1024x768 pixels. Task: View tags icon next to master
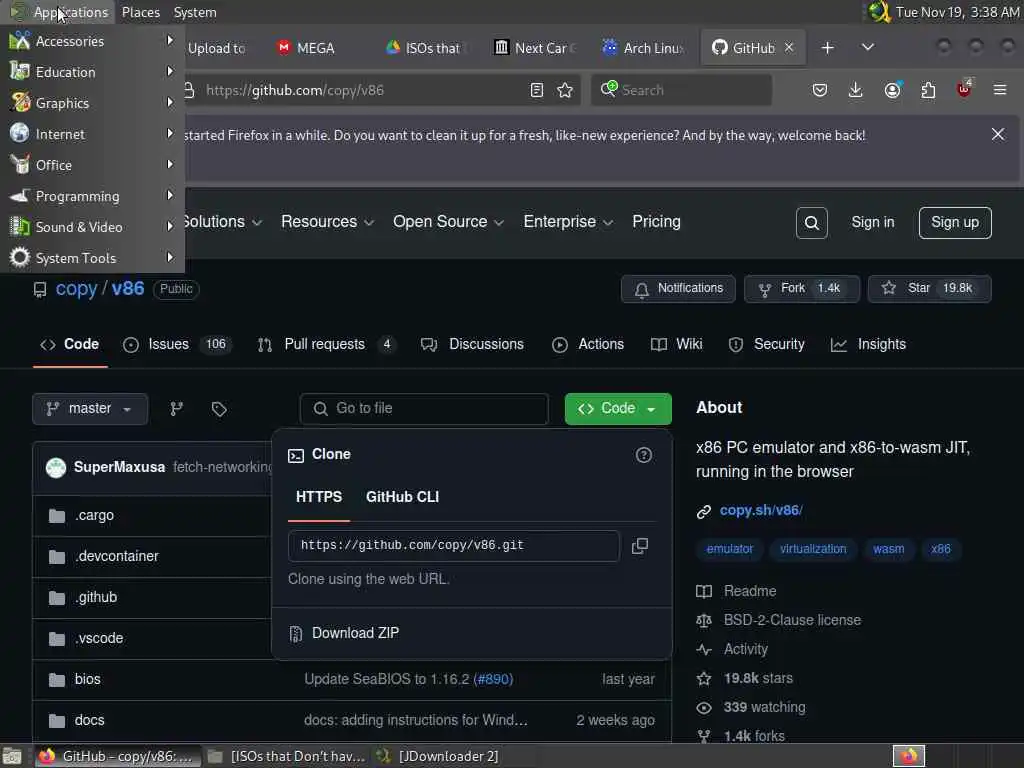point(219,409)
